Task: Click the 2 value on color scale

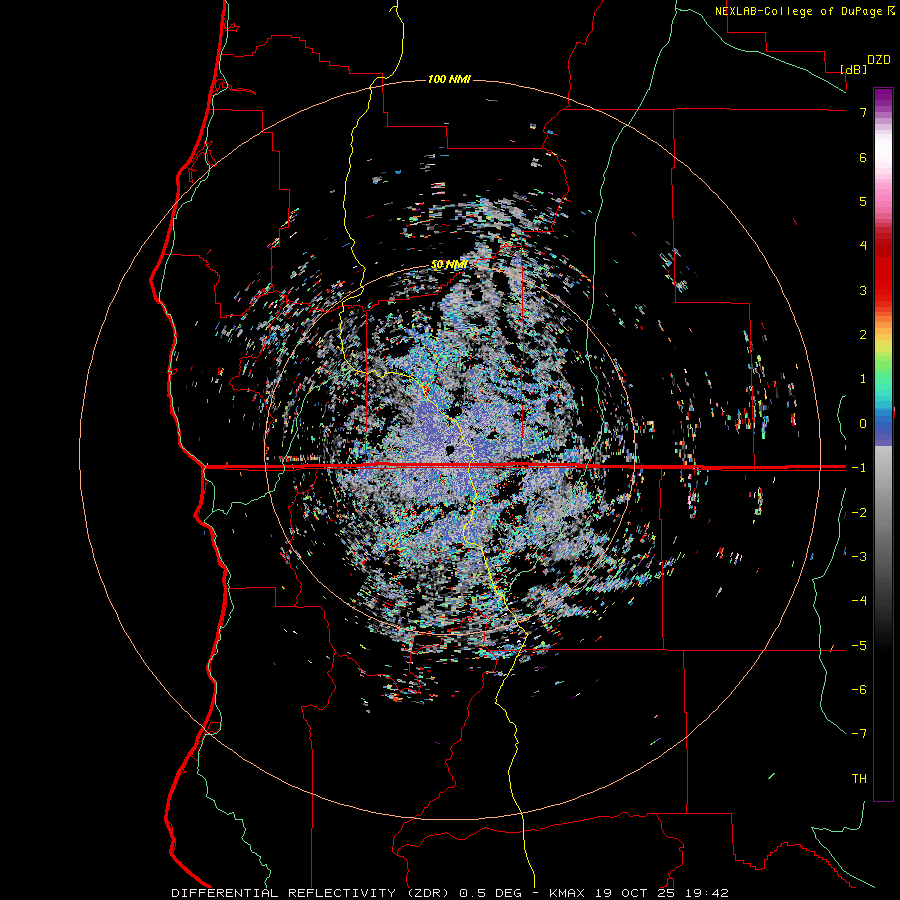Action: coord(863,335)
